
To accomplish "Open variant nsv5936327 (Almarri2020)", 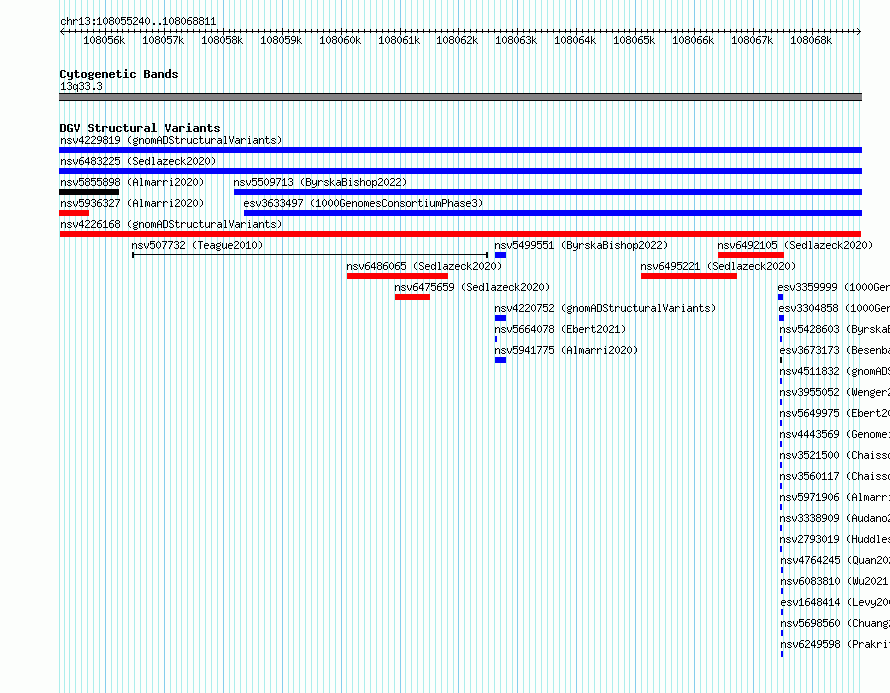I will 132,203.
